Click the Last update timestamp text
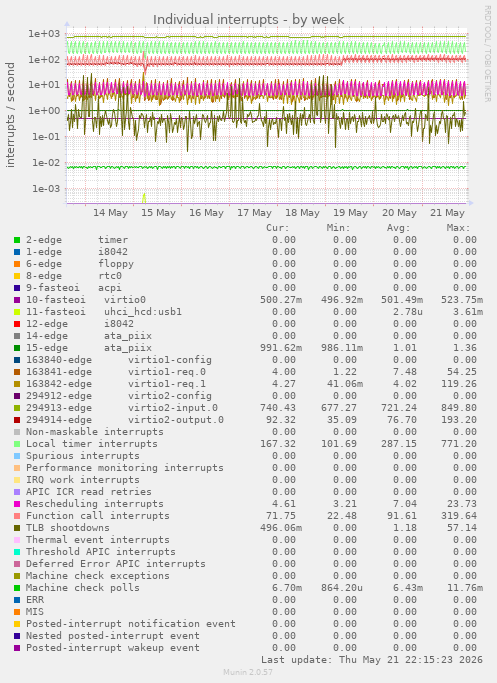 372,660
